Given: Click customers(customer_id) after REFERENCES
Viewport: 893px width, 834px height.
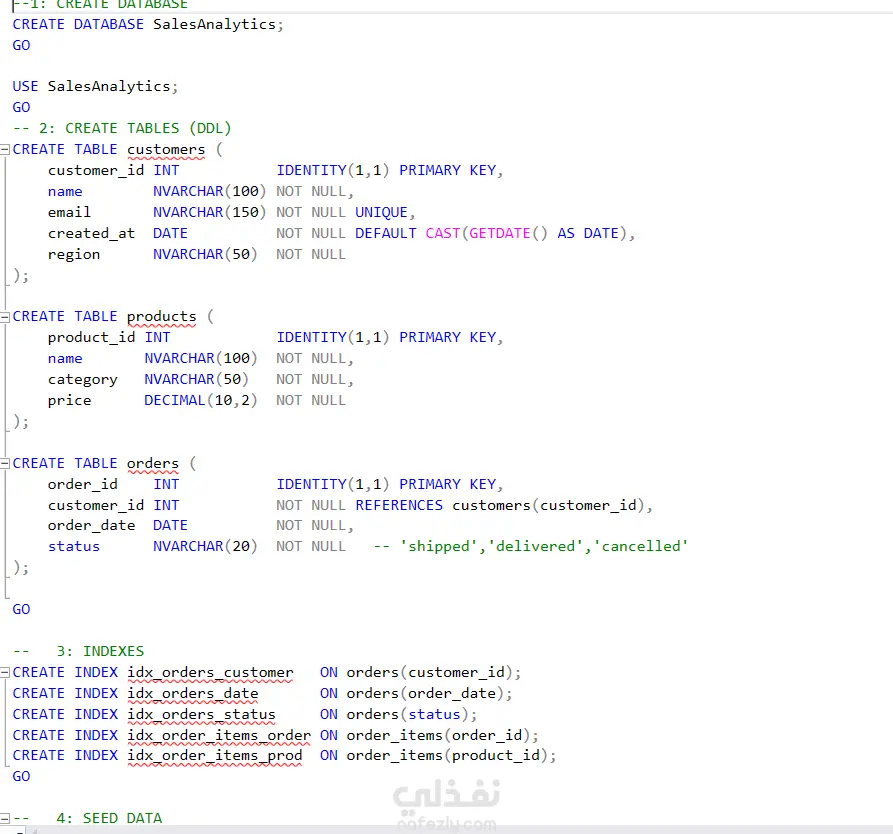Looking at the screenshot, I should tap(548, 505).
